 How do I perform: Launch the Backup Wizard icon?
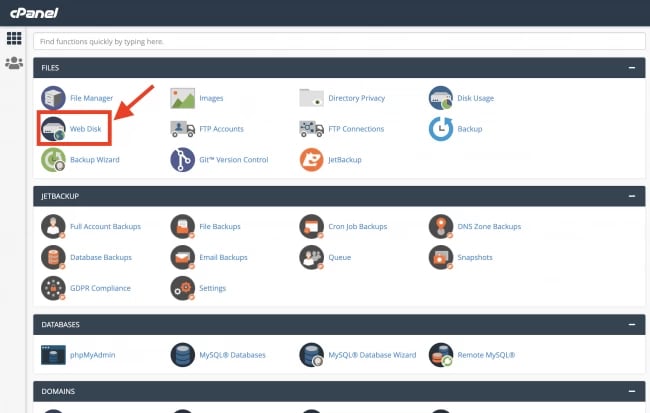(x=53, y=160)
